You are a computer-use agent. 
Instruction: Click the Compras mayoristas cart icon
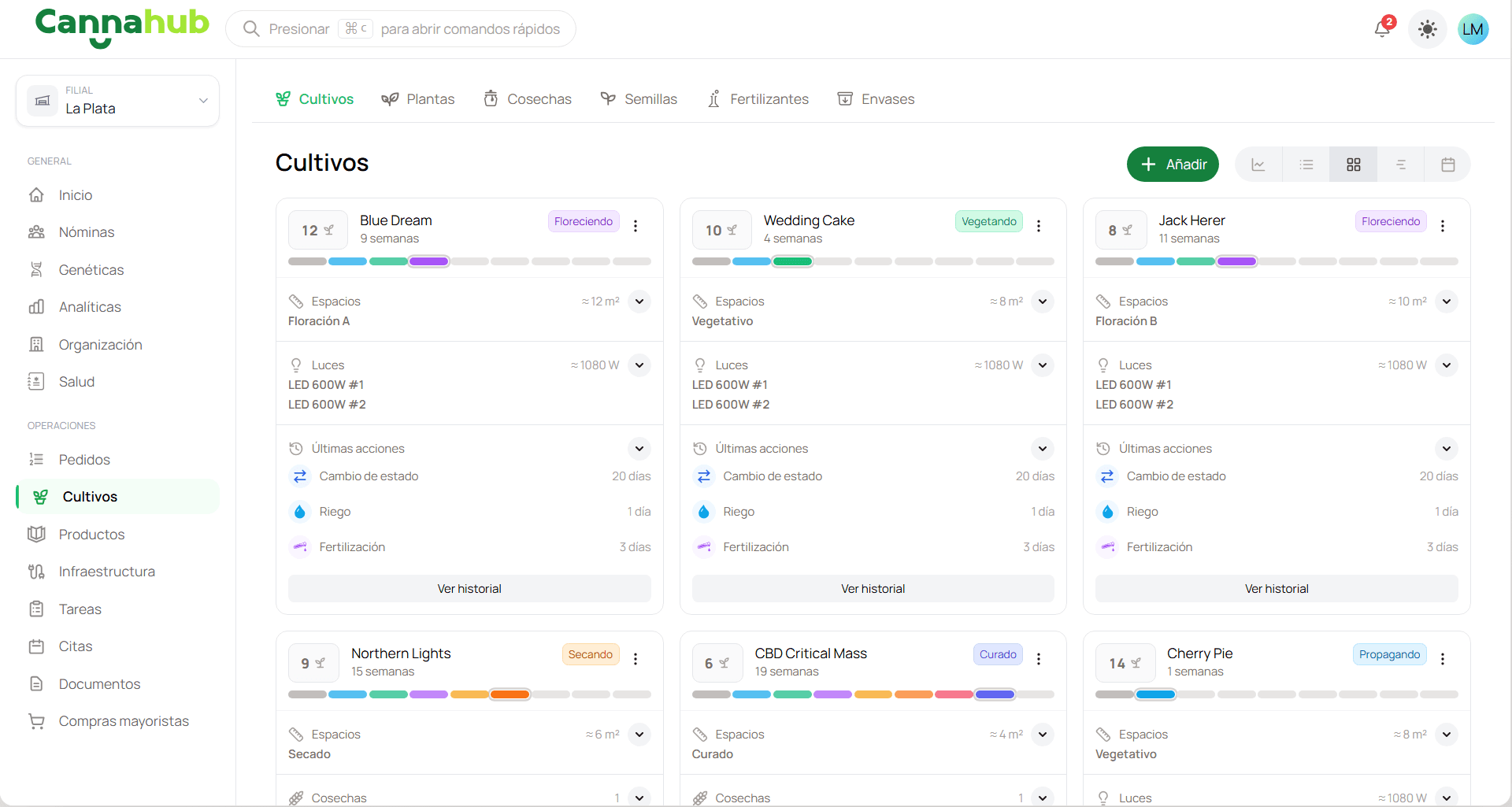point(36,721)
